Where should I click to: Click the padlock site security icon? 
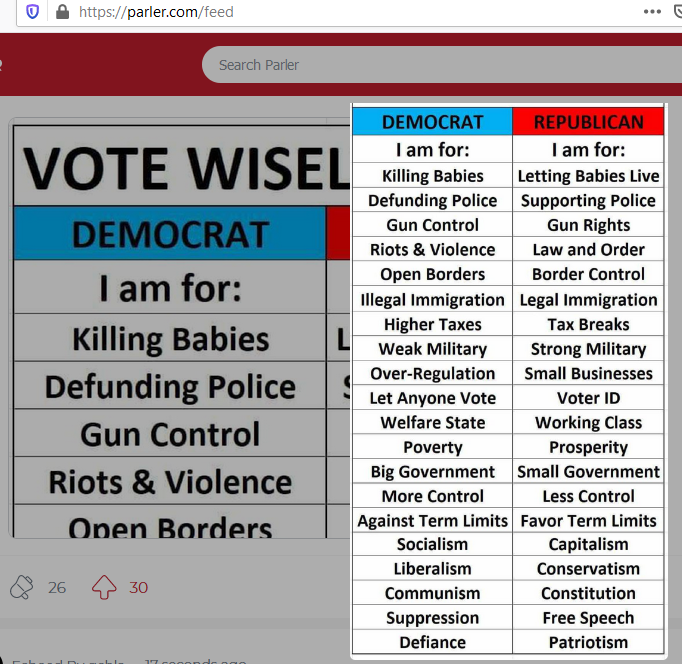click(62, 12)
